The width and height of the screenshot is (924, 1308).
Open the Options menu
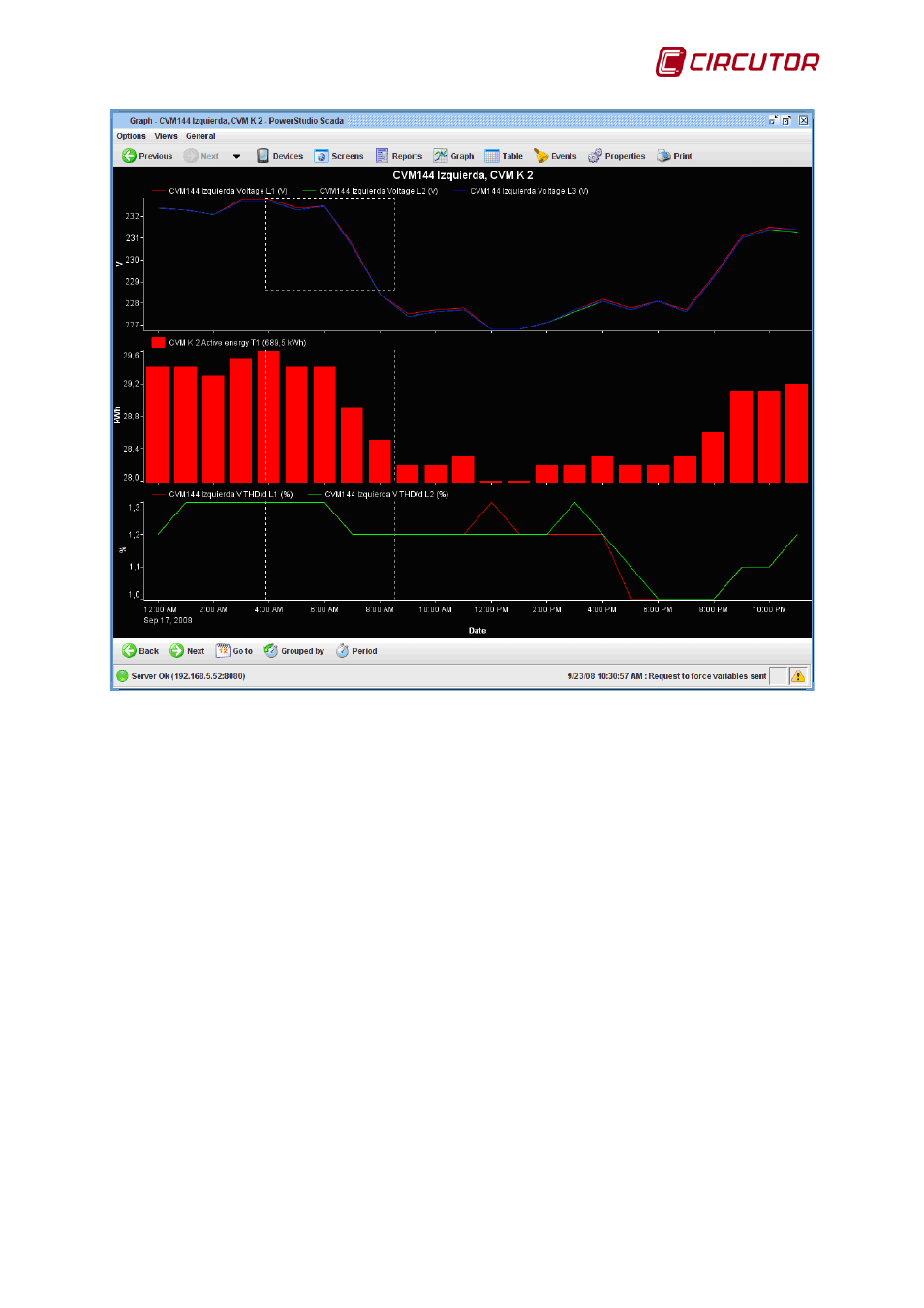point(131,136)
